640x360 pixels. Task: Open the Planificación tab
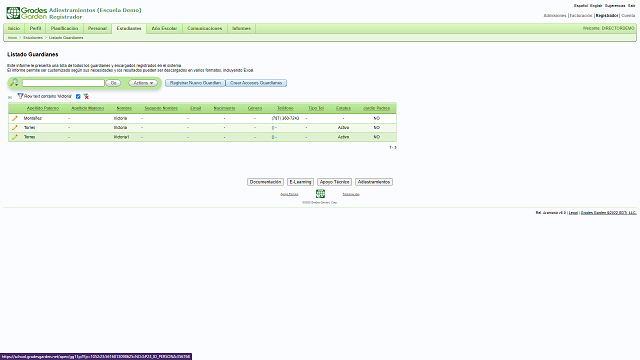[64, 28]
